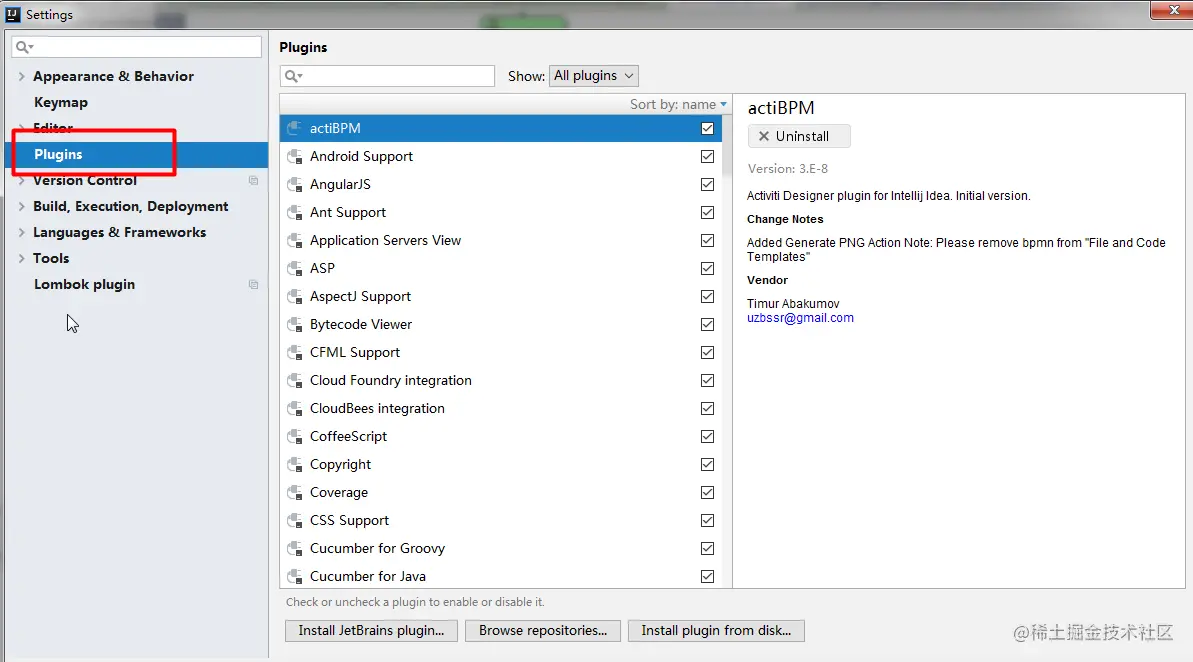Open vendor email link uzbssr@gmail.com

[800, 318]
